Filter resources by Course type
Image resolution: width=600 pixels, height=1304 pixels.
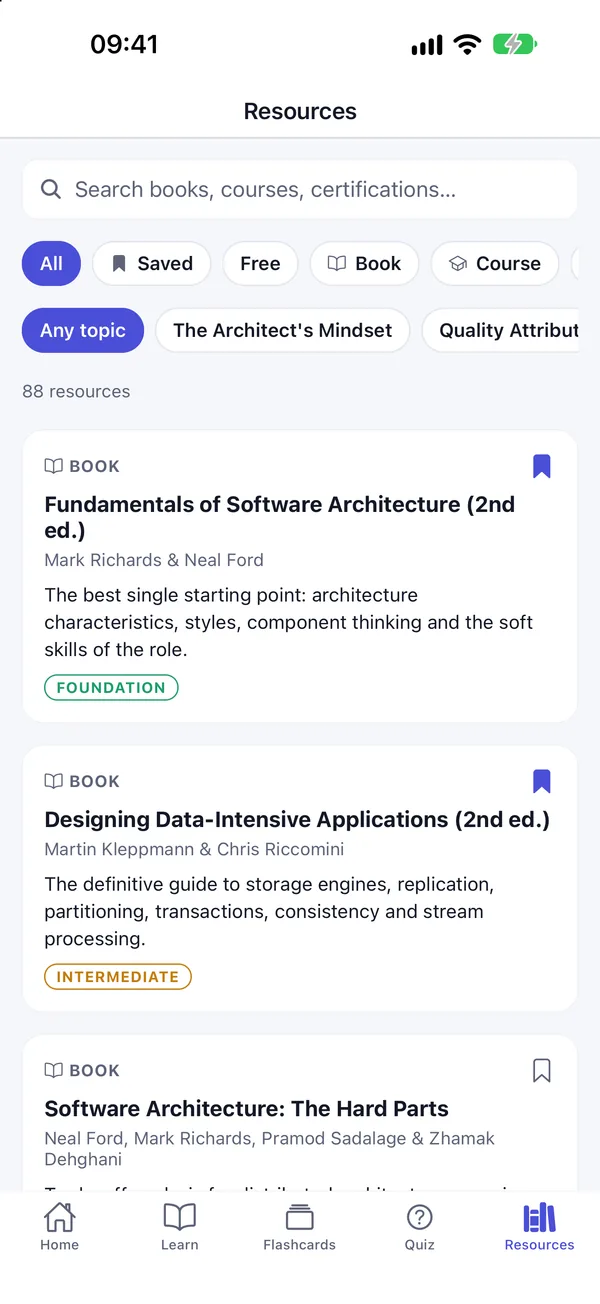(x=495, y=264)
